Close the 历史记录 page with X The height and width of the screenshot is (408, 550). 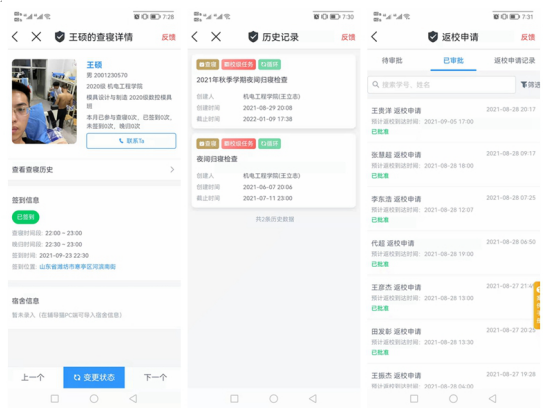coord(216,36)
